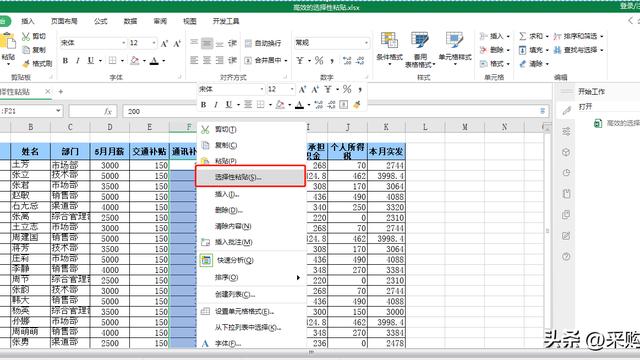The width and height of the screenshot is (640, 360).
Task: Click the cell containing 石无忌
Action: (x=30, y=206)
